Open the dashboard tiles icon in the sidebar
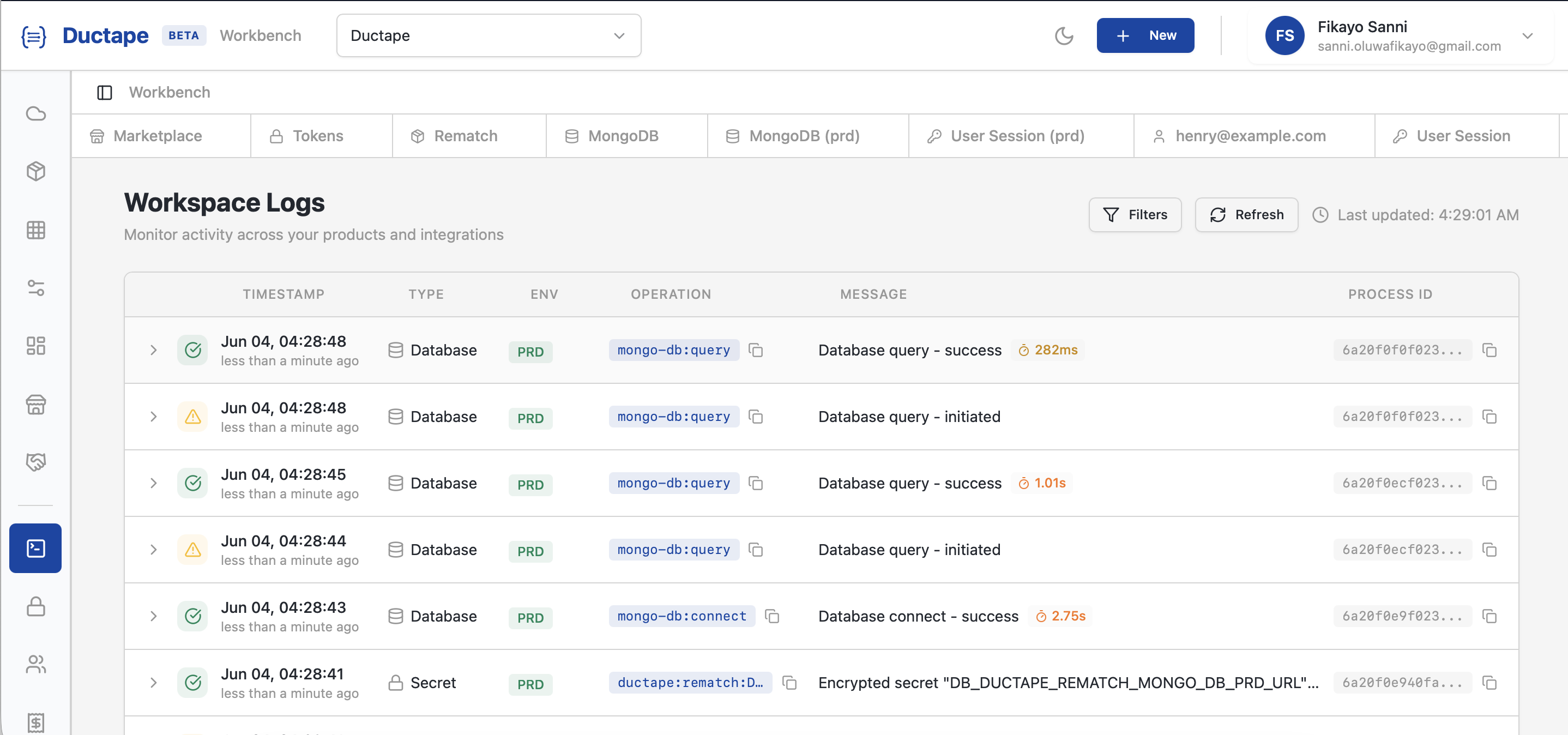 [x=36, y=346]
